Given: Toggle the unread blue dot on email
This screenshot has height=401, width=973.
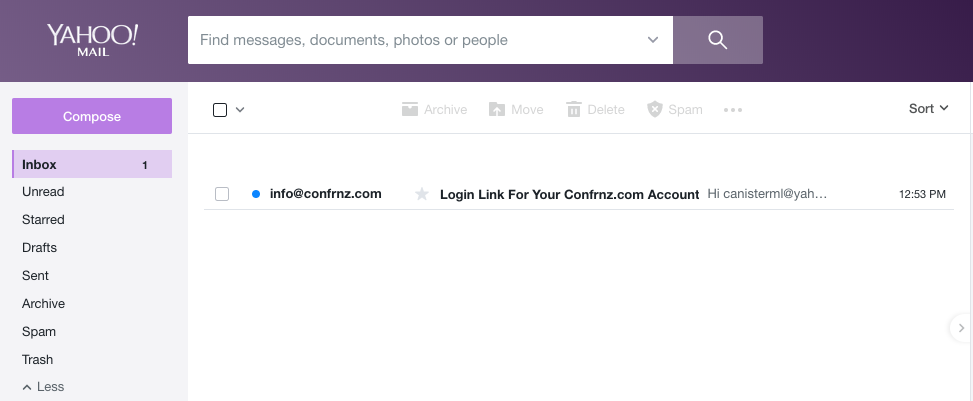Looking at the screenshot, I should pyautogui.click(x=256, y=194).
